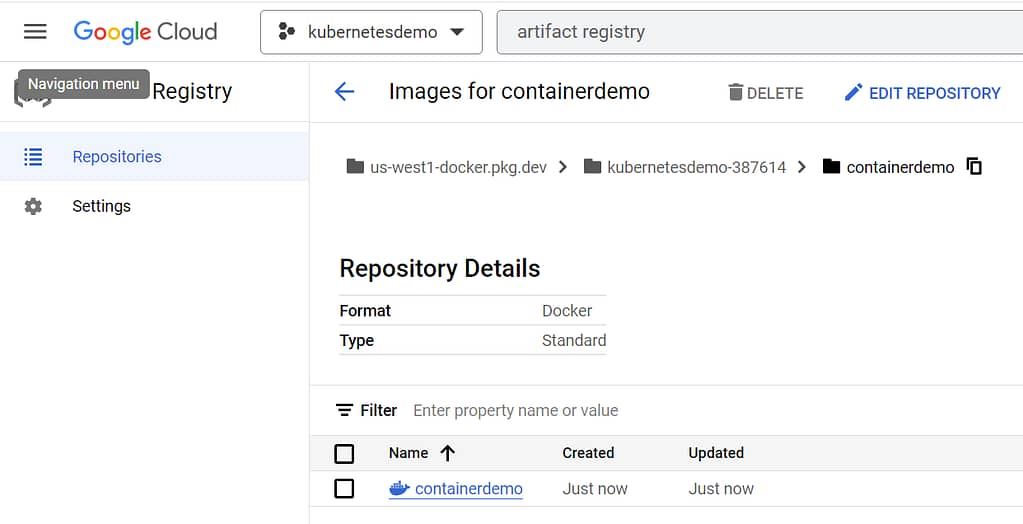The width and height of the screenshot is (1023, 524).
Task: Copy the repository path with copy icon
Action: click(x=974, y=166)
